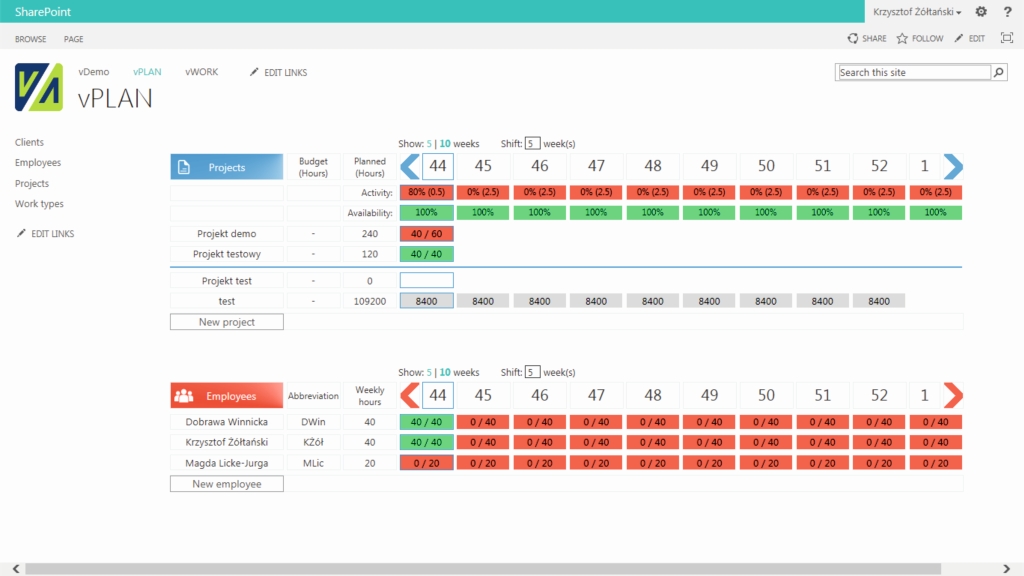Navigate to vPLAN in top nav
The width and height of the screenshot is (1024, 576).
pyautogui.click(x=147, y=72)
